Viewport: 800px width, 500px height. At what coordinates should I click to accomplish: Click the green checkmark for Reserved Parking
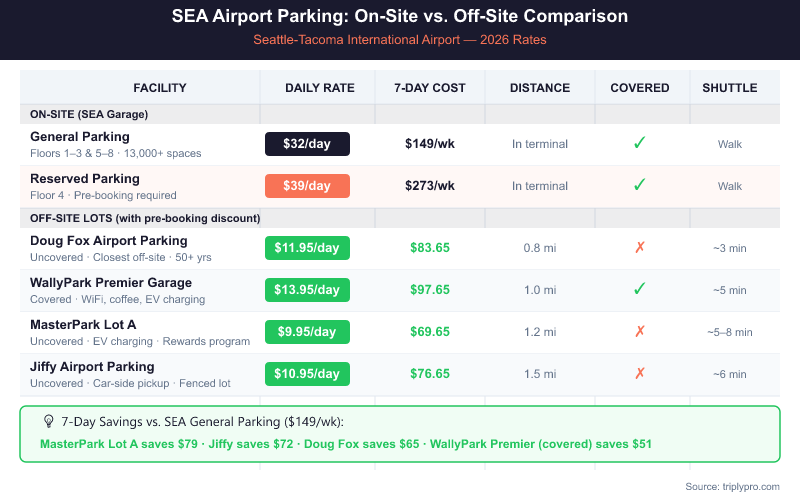pos(639,185)
